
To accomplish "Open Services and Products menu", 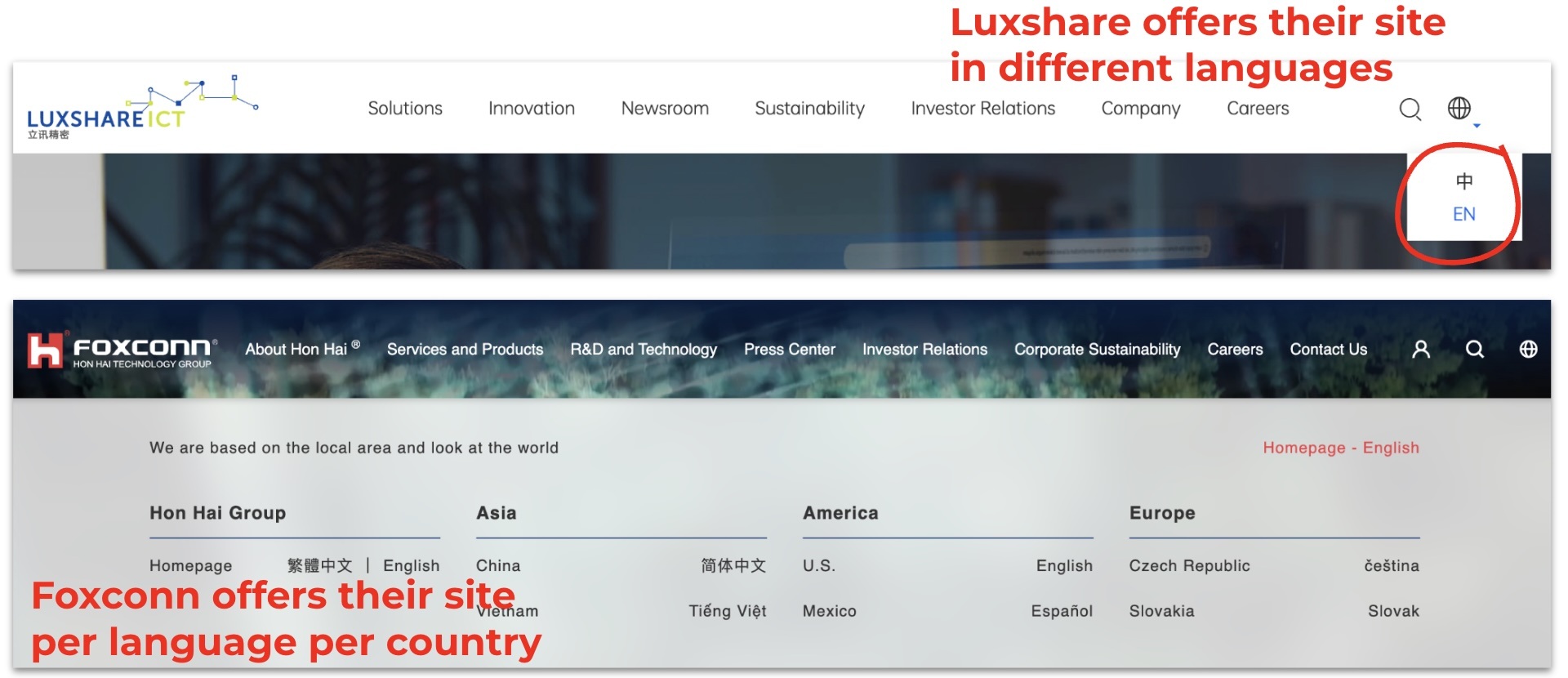I will click(465, 350).
